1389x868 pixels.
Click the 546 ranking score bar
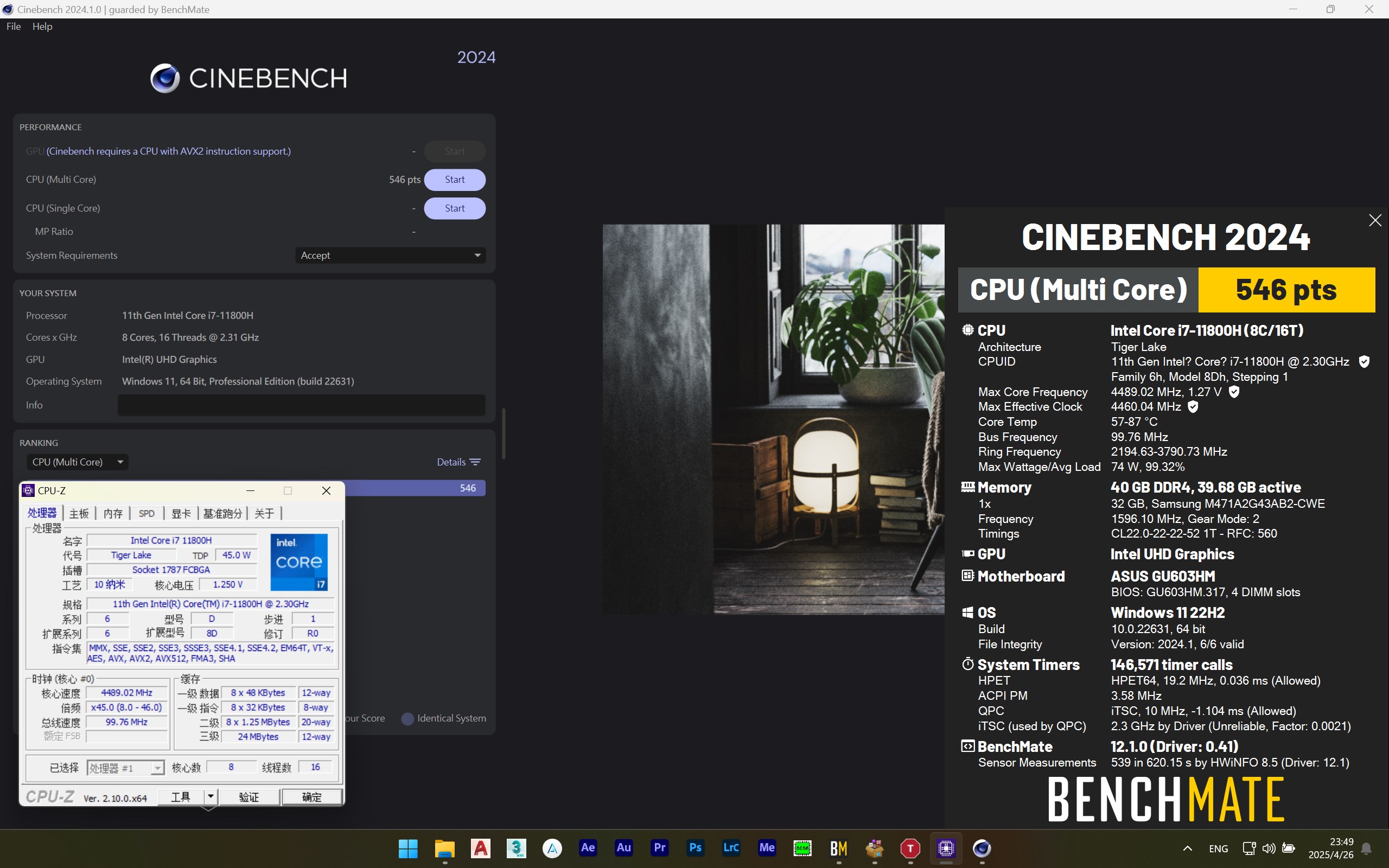tap(415, 488)
